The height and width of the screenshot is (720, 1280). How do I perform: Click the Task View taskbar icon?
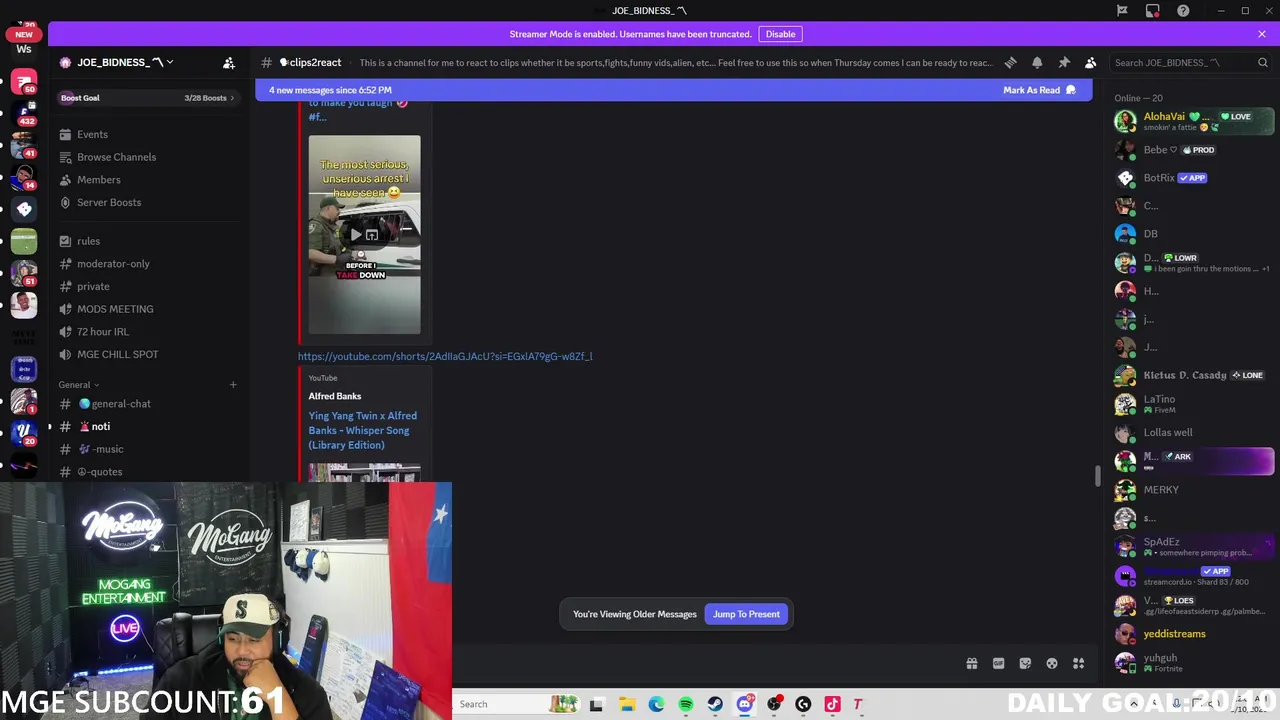597,704
